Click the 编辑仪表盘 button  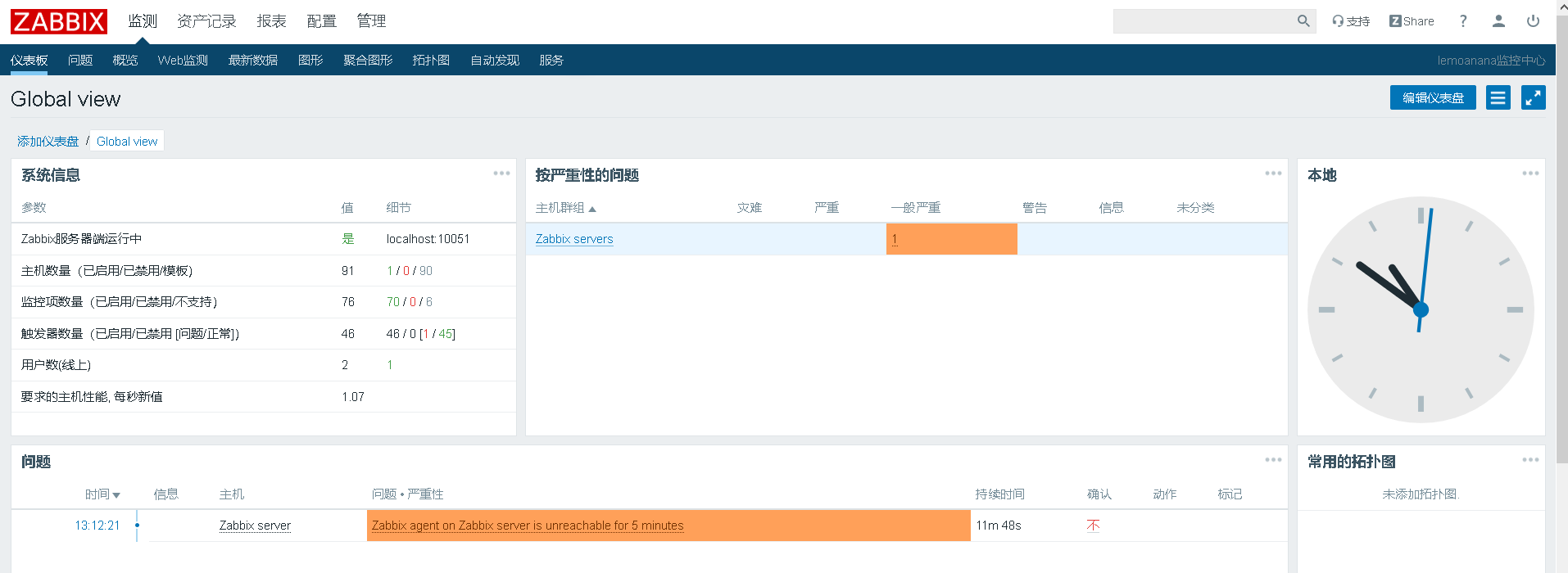point(1433,98)
